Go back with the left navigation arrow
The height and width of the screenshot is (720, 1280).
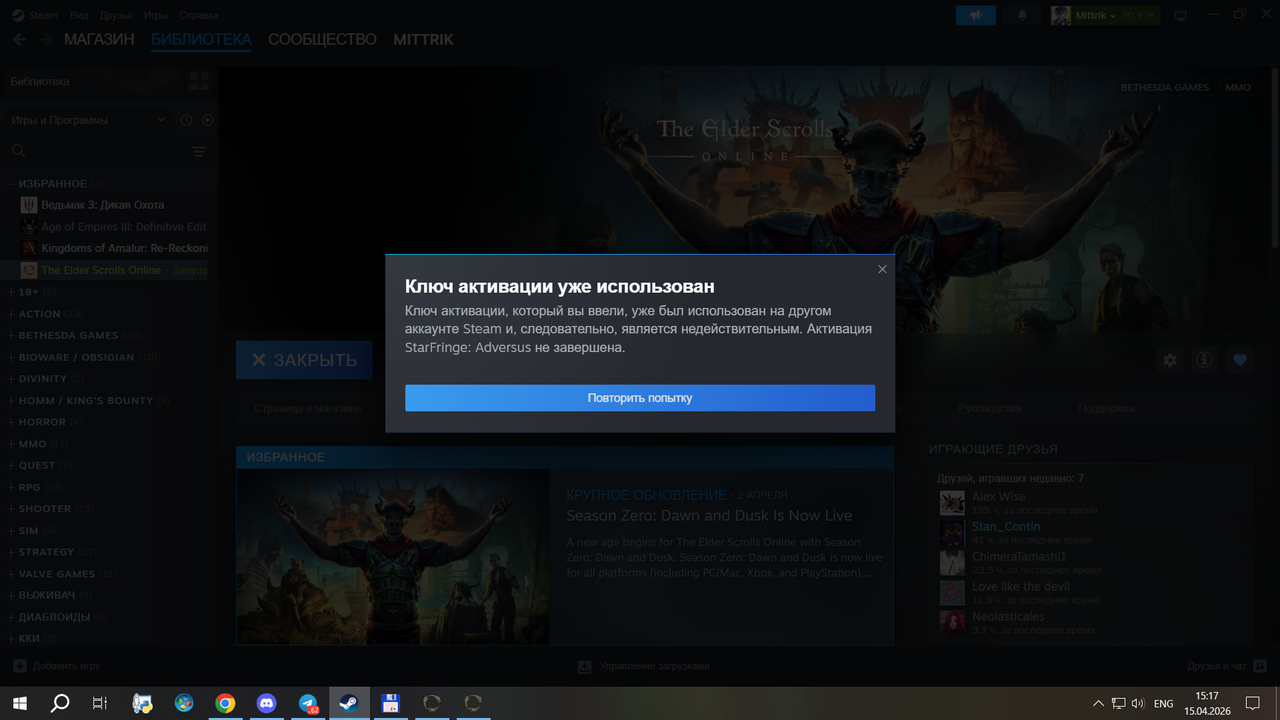(20, 40)
